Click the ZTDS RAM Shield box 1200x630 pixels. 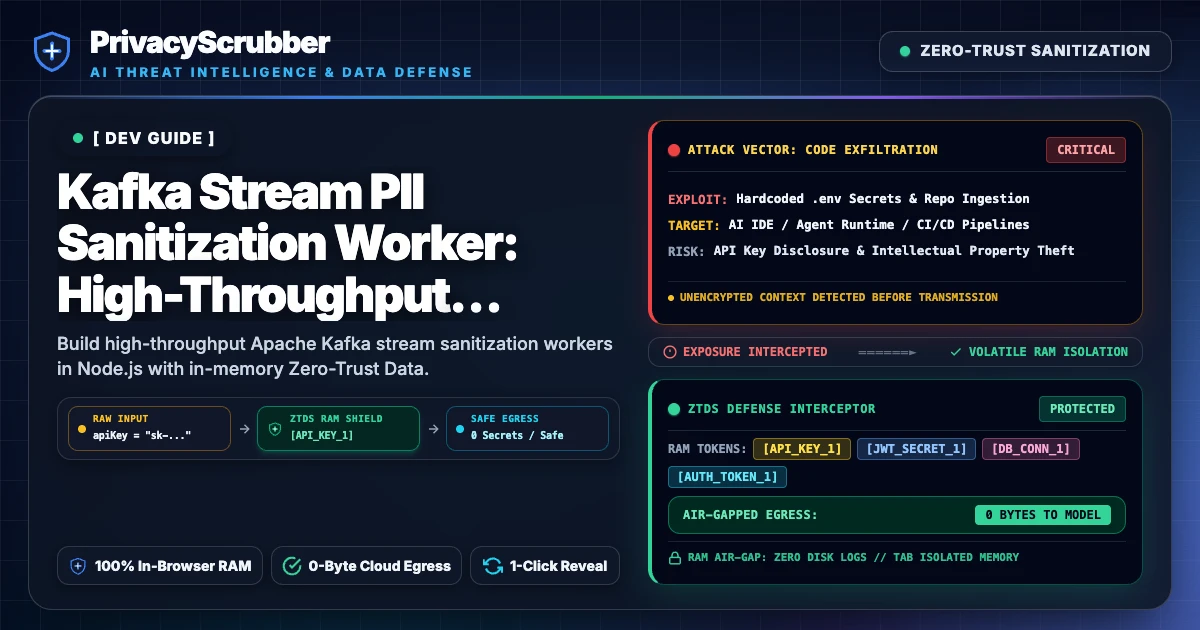338,428
